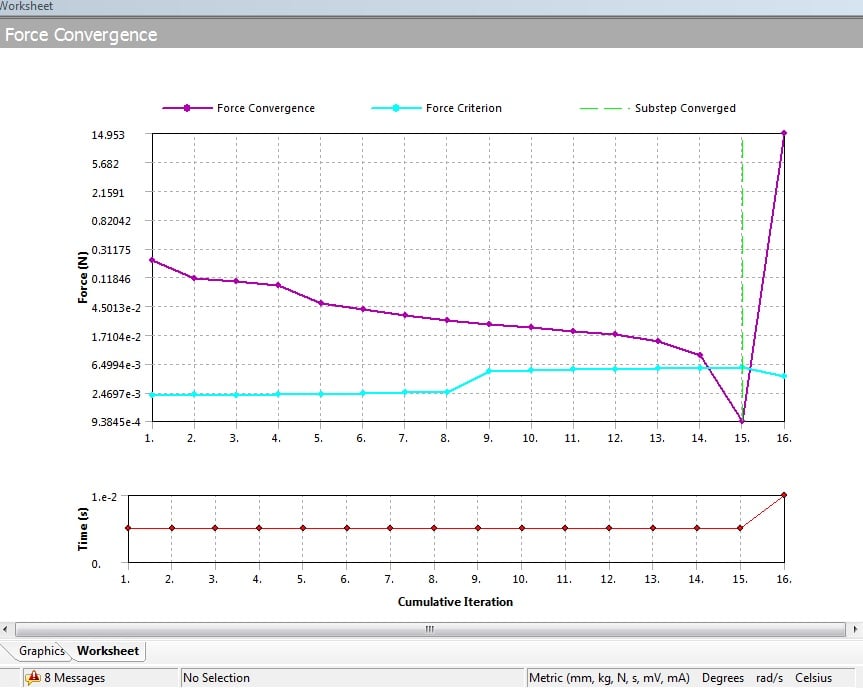Click the Force Convergence point at iteration 15
The image size is (863, 688).
(x=742, y=422)
